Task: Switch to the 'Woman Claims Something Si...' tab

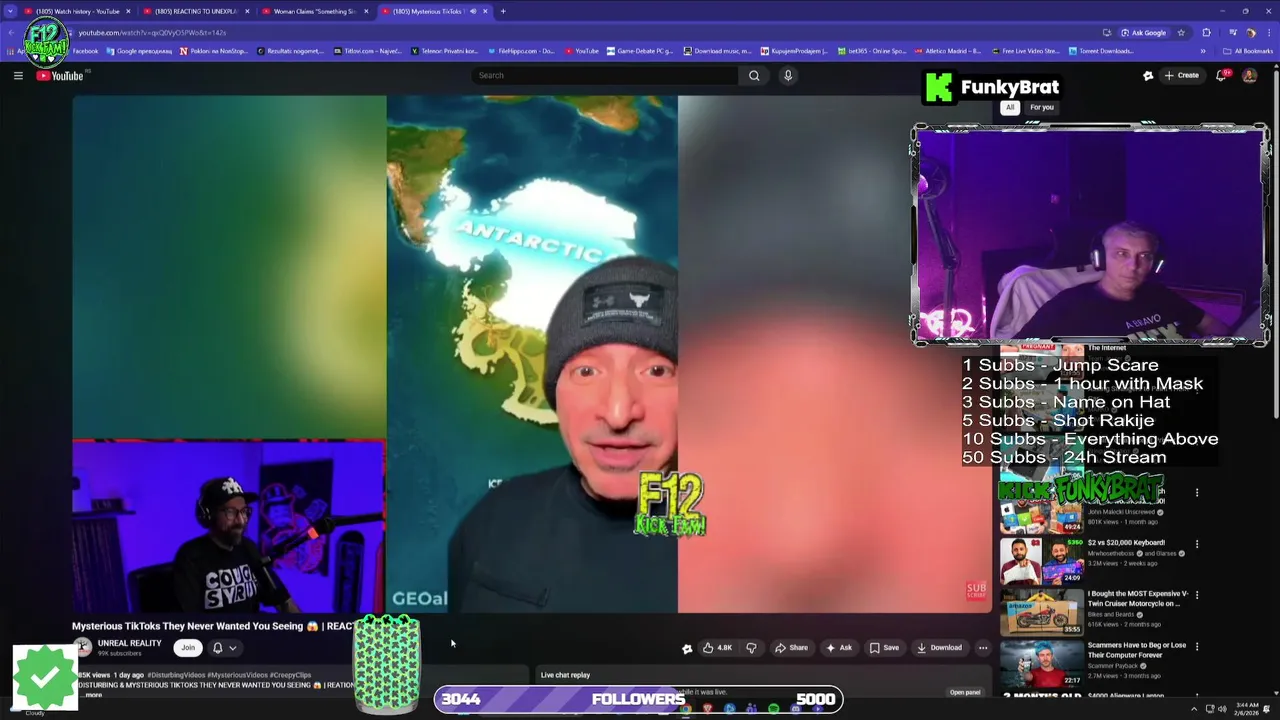Action: point(314,11)
